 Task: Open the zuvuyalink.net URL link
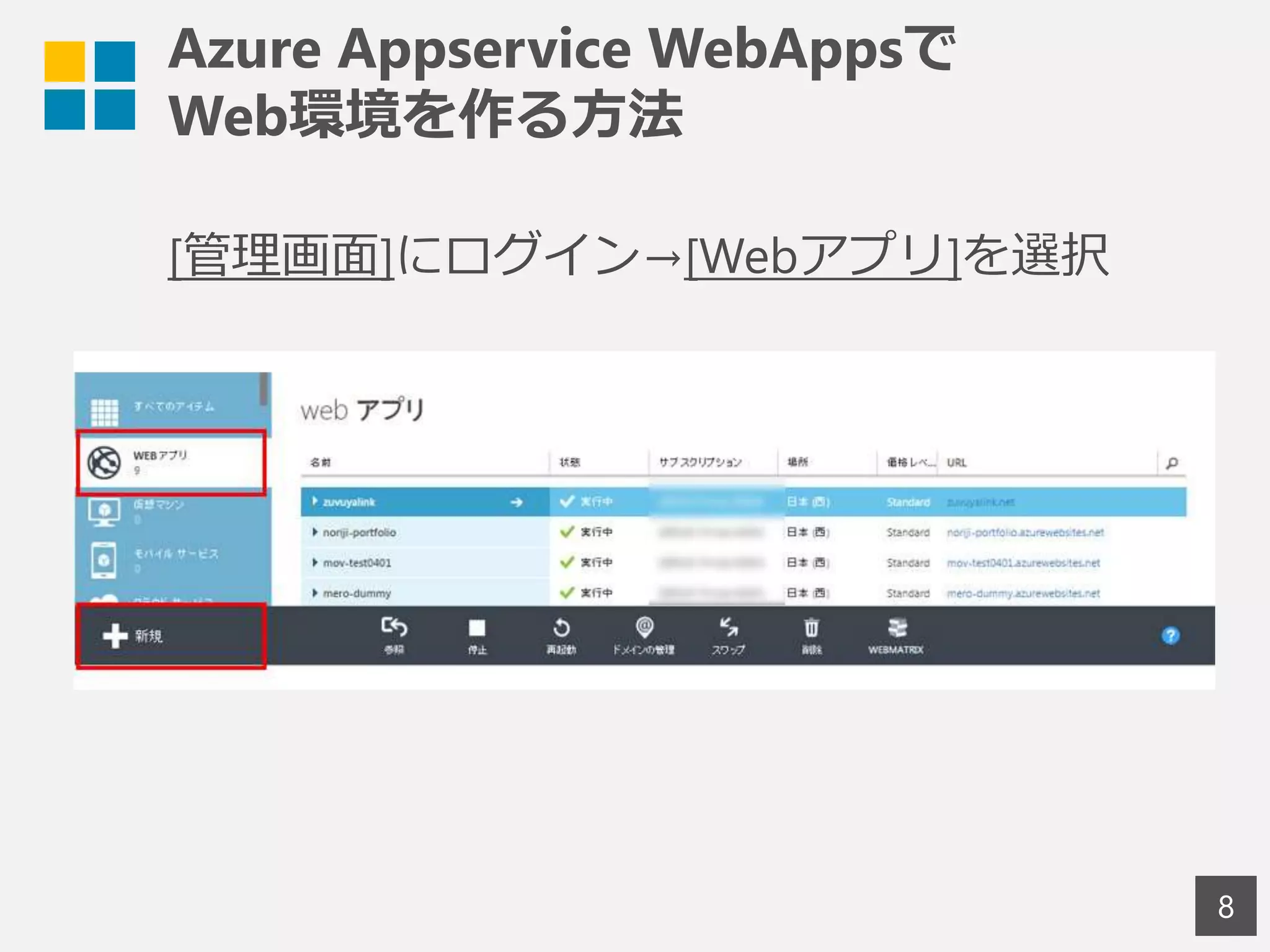pos(980,502)
